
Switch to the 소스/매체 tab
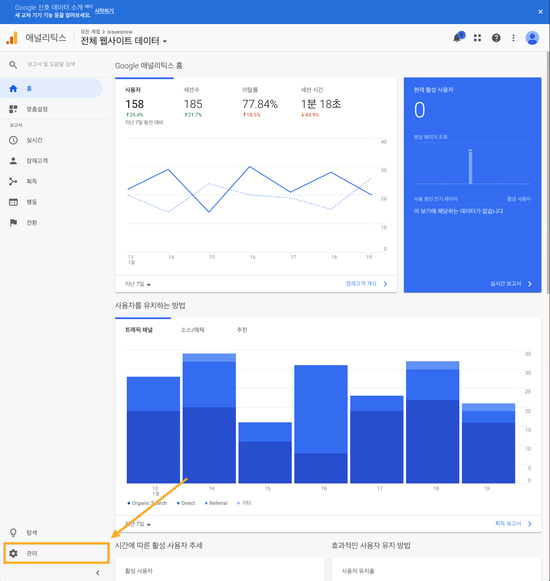tap(192, 330)
